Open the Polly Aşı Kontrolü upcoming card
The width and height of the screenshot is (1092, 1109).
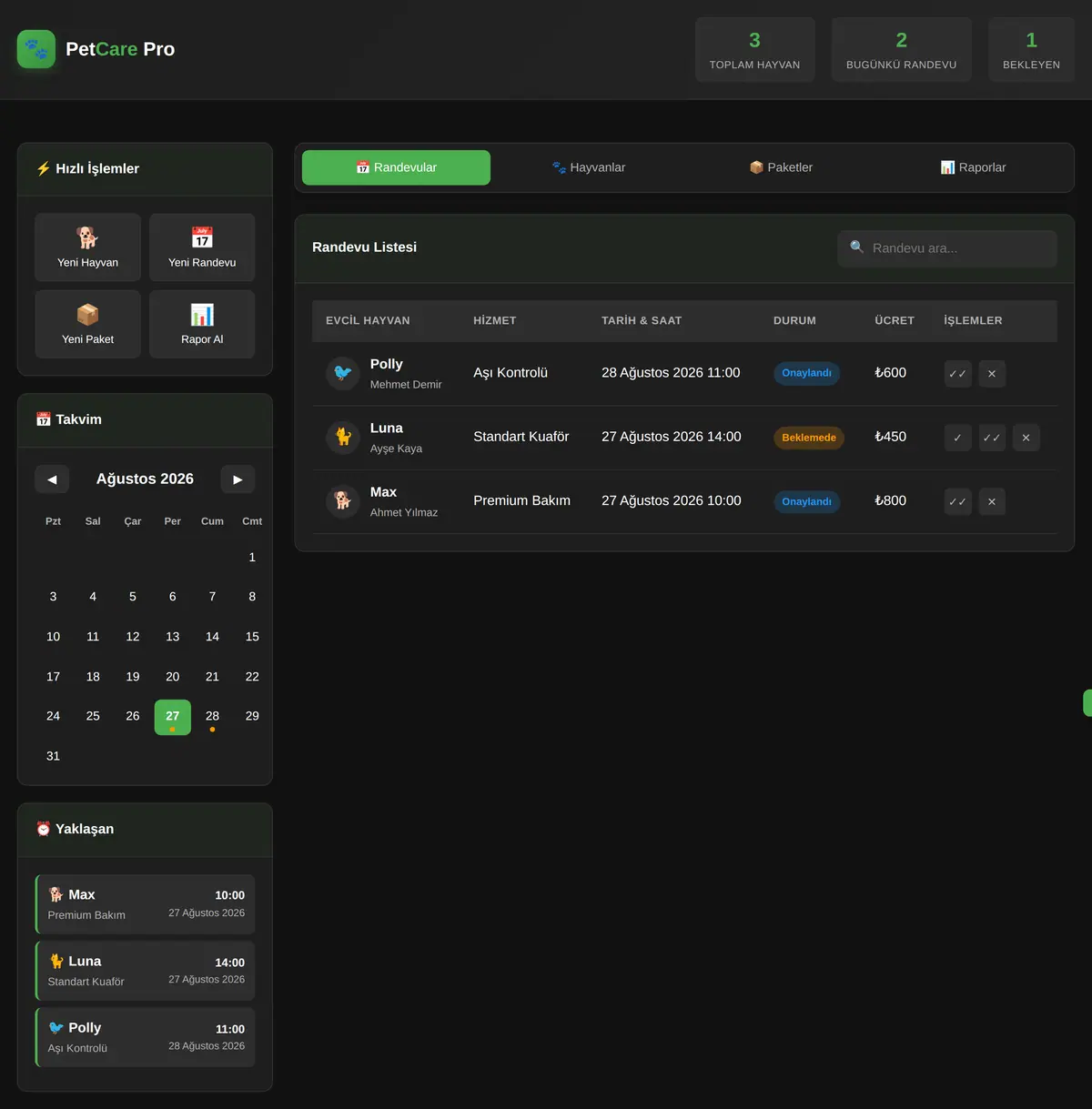(x=145, y=1037)
